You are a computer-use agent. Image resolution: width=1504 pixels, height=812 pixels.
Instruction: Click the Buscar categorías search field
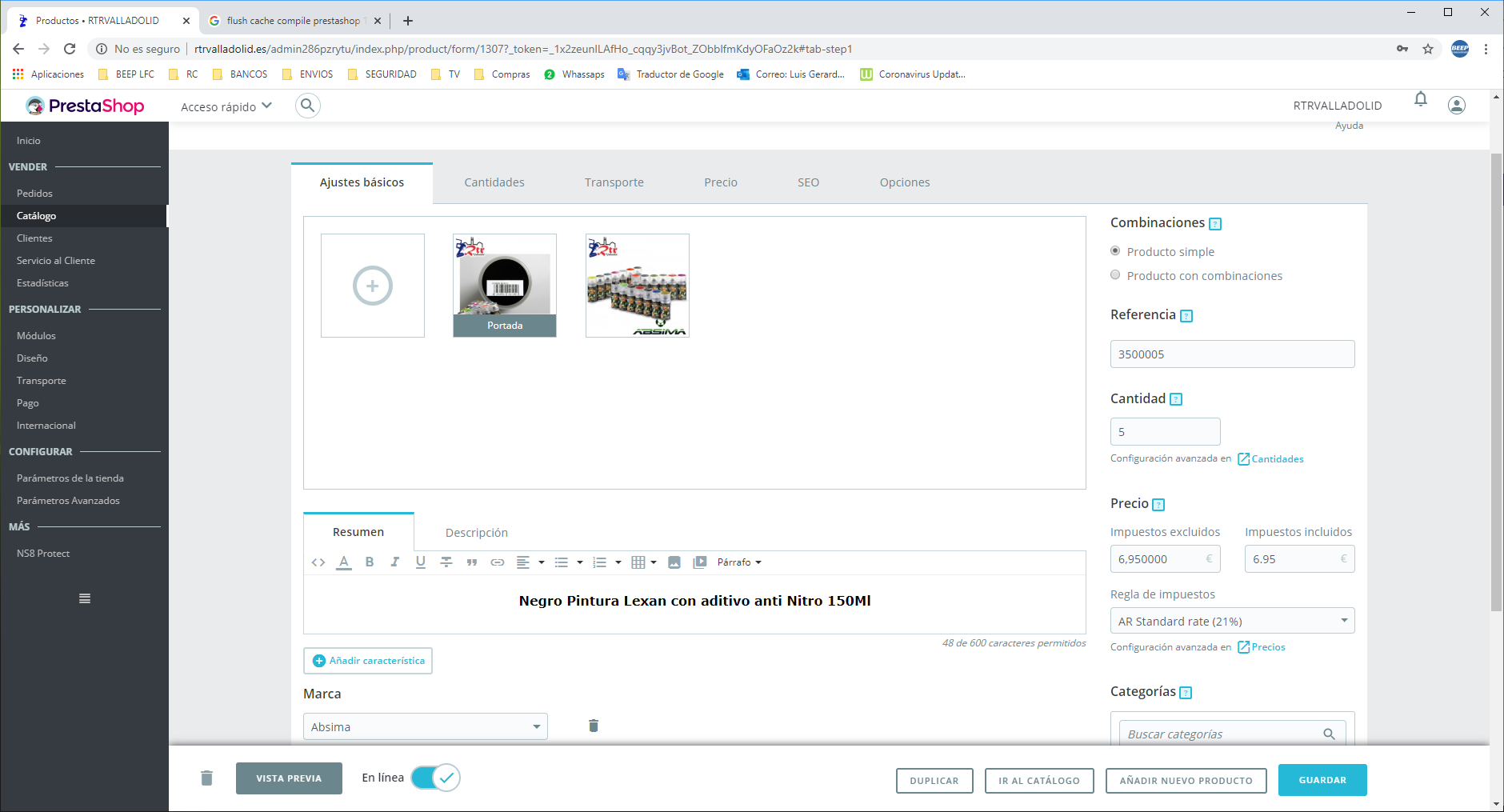coord(1232,734)
